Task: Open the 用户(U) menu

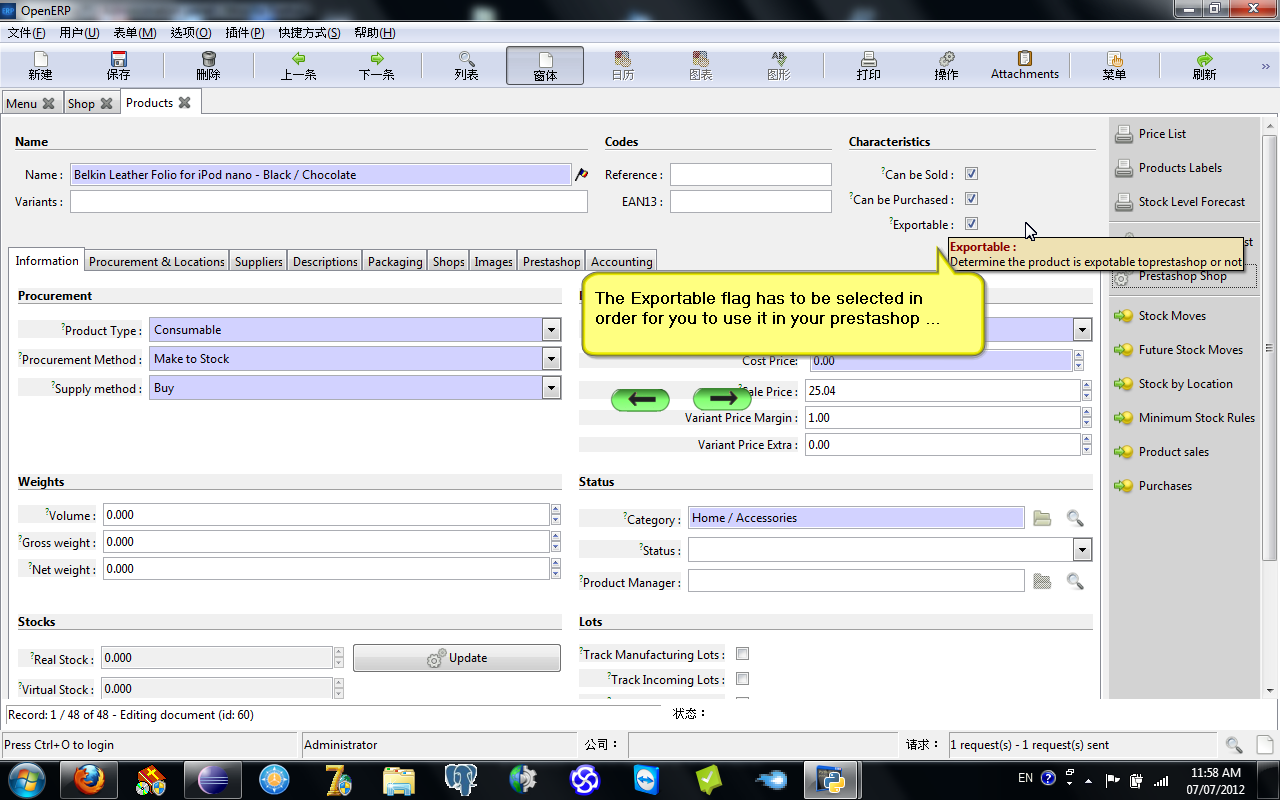Action: click(x=80, y=33)
